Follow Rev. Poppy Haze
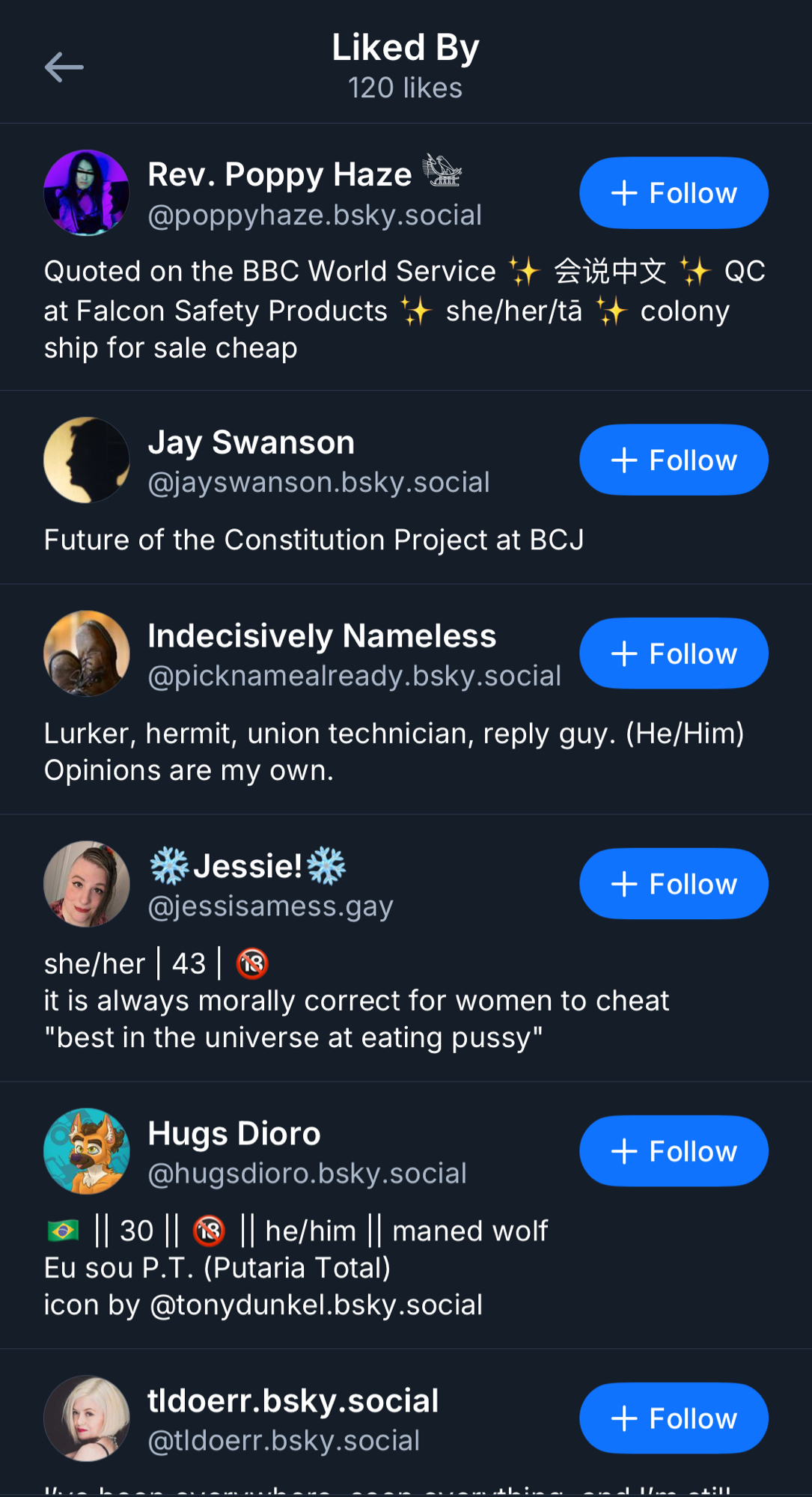The image size is (812, 1497). pos(674,193)
